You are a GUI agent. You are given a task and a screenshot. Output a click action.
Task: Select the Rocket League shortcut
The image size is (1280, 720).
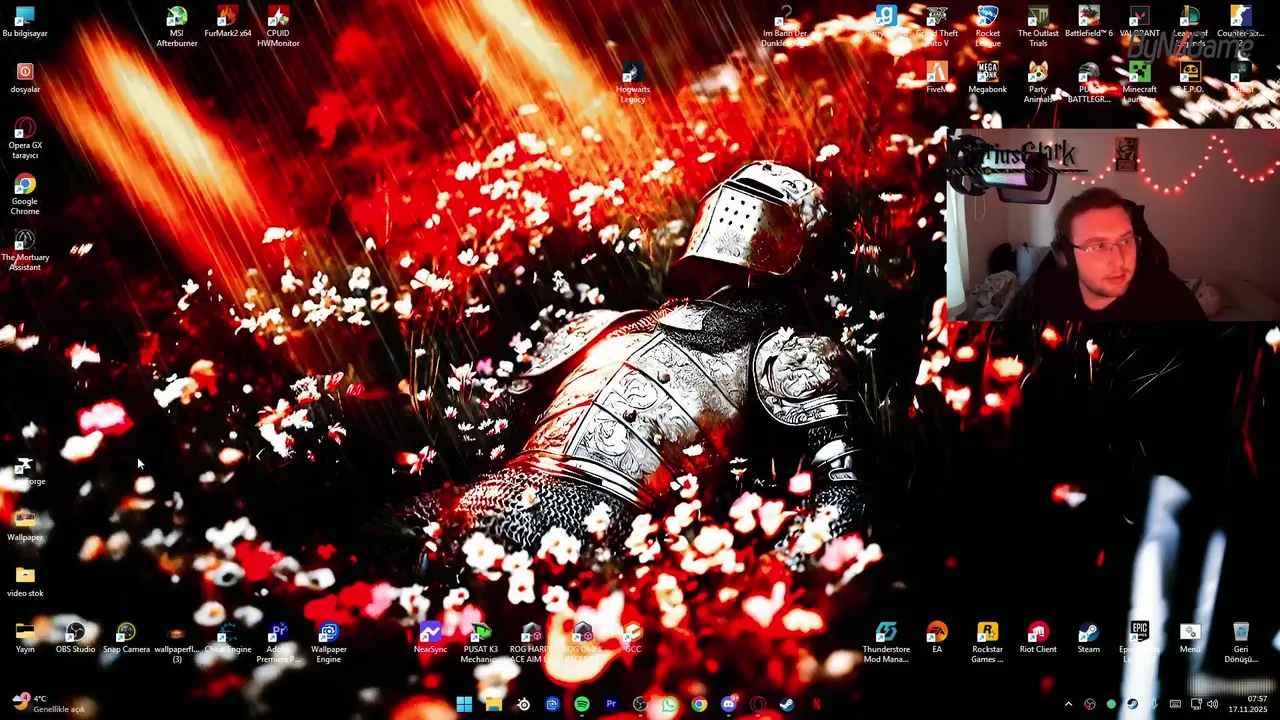coord(988,27)
